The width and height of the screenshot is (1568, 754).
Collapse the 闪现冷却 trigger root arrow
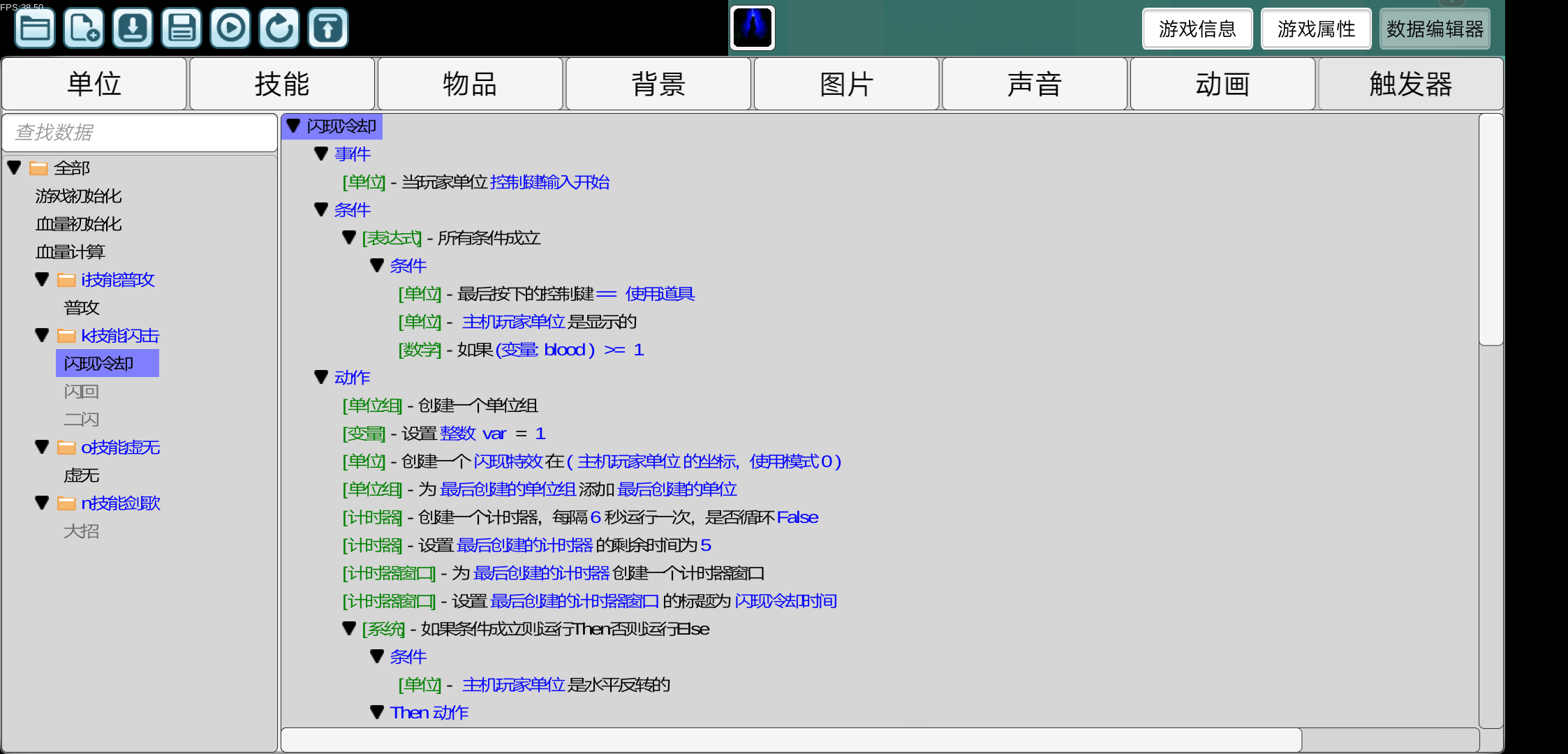click(x=293, y=126)
